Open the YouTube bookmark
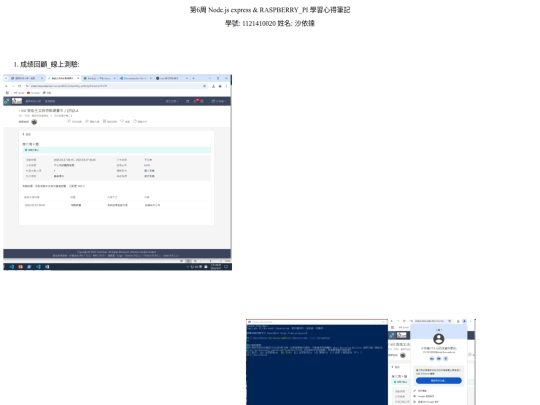540x405 pixels. pyautogui.click(x=33, y=93)
